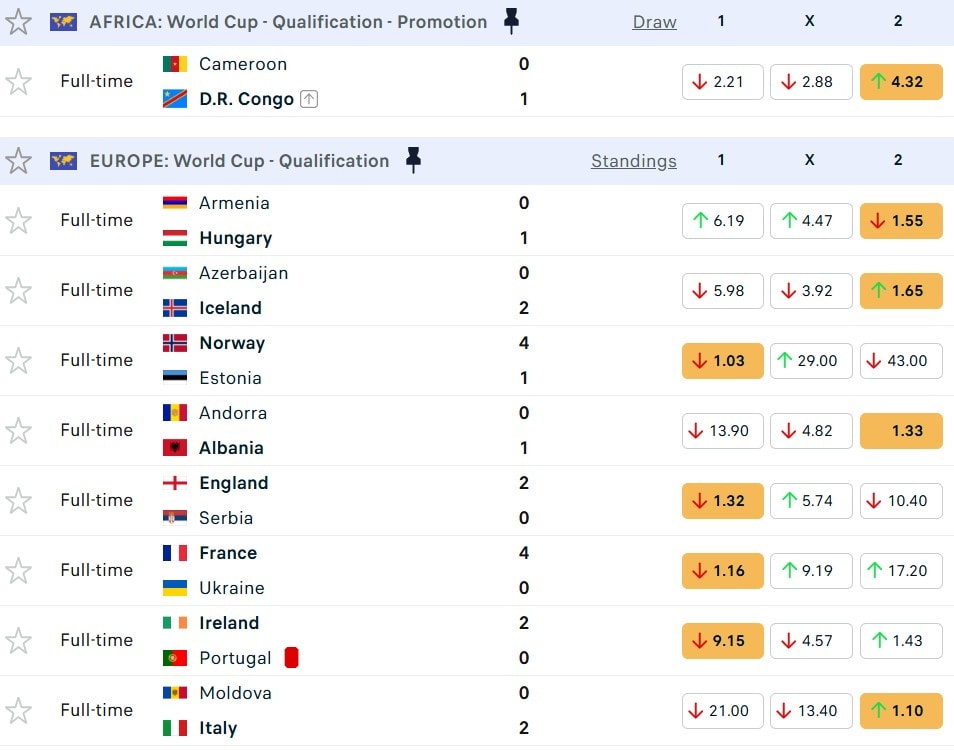Select odds 4.32 for D.R. Congo win
Image resolution: width=954 pixels, height=750 pixels.
point(900,82)
